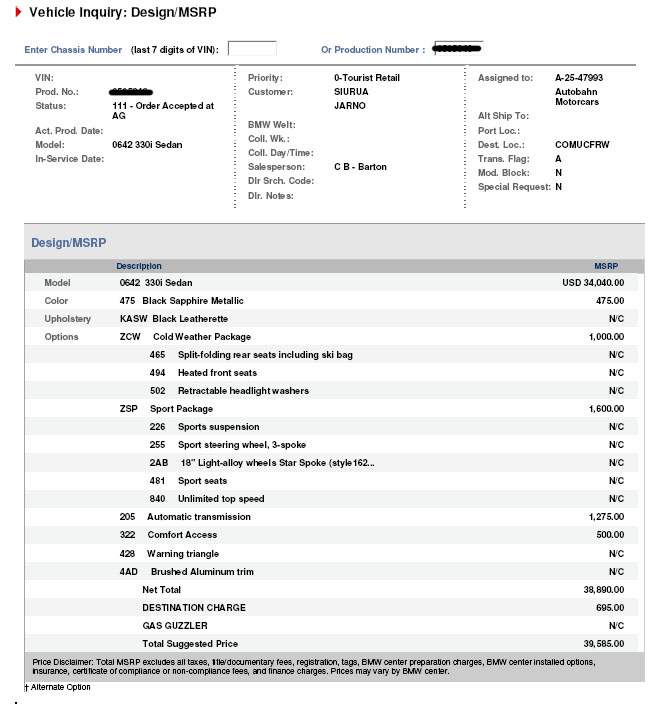Click the Chassis Number input field

[x=252, y=48]
